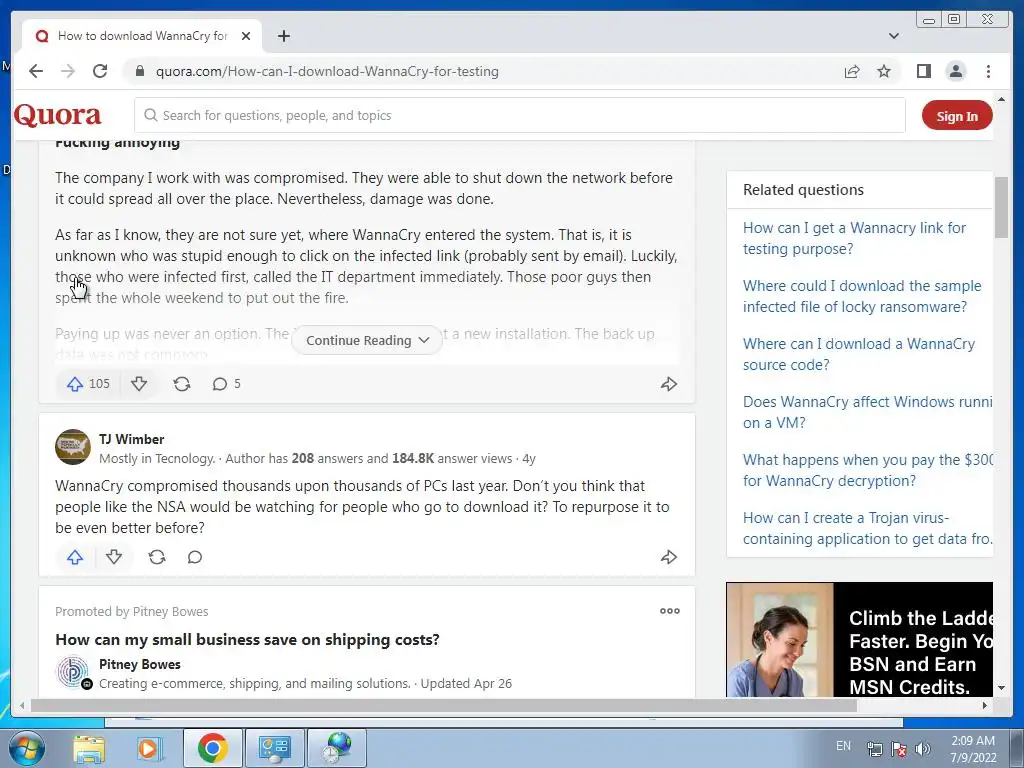Open Chrome three-dot settings menu
Screen dimensions: 1024x768
988,71
